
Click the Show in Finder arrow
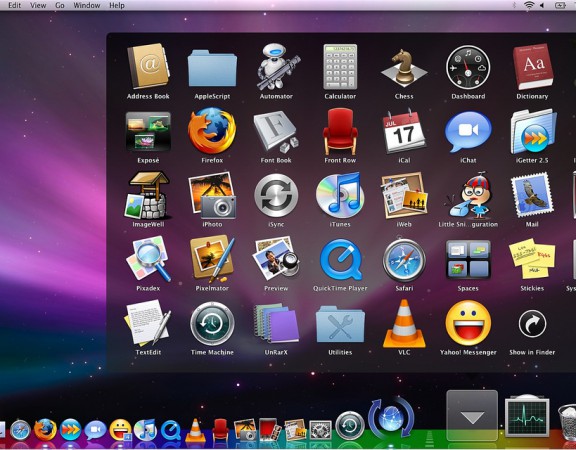[532, 324]
